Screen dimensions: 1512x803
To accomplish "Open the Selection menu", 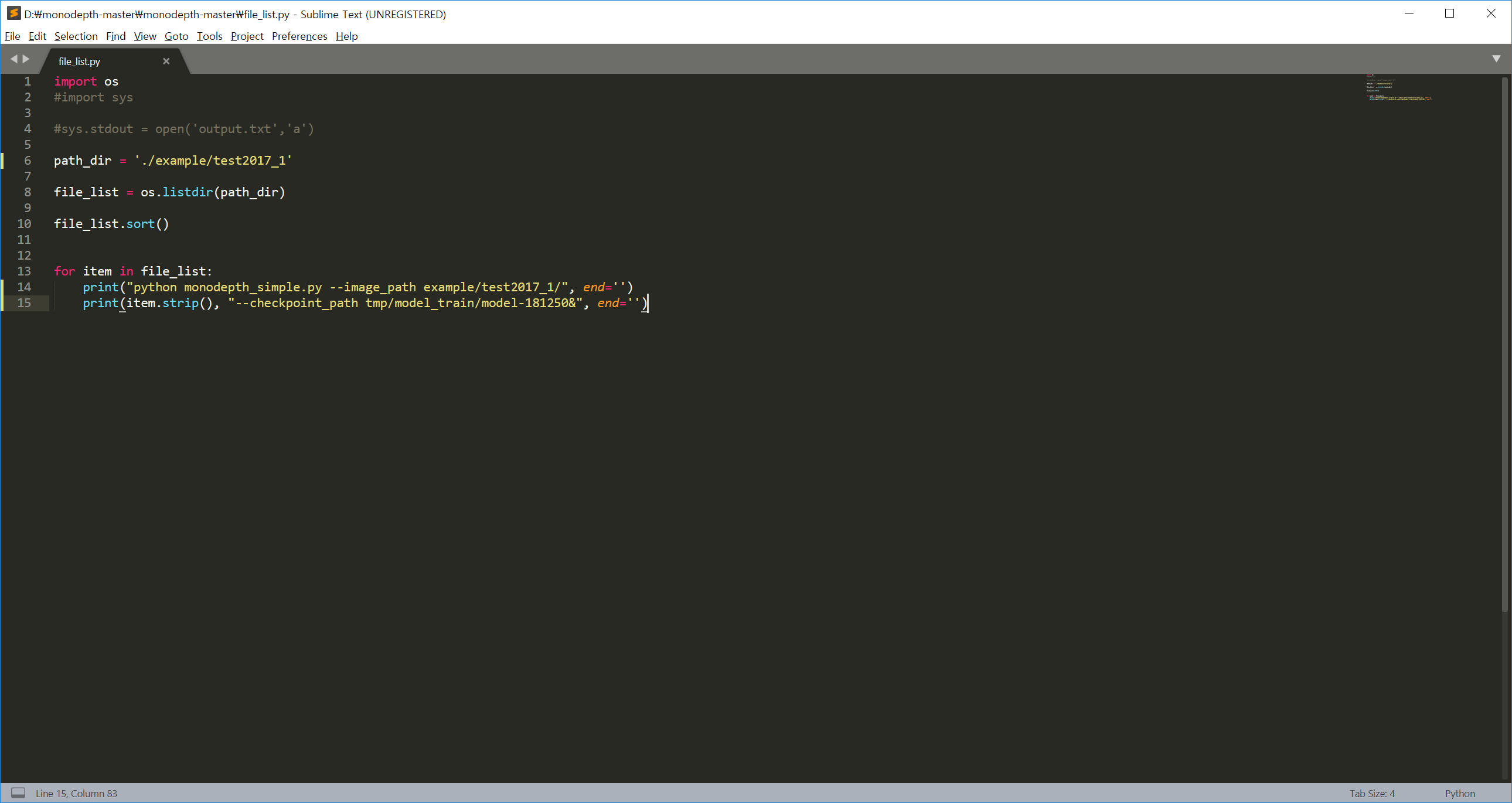I will (76, 36).
